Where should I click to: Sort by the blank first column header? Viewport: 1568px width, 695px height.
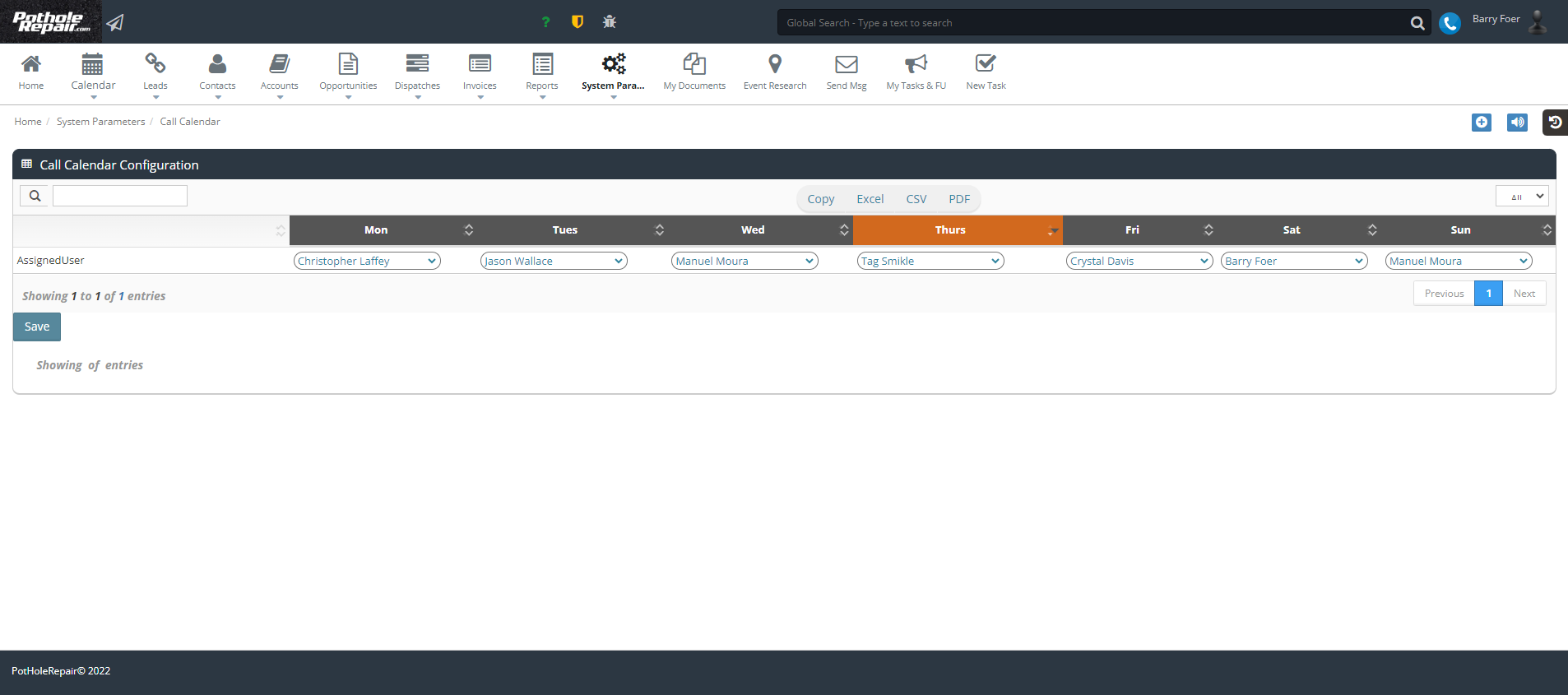151,230
